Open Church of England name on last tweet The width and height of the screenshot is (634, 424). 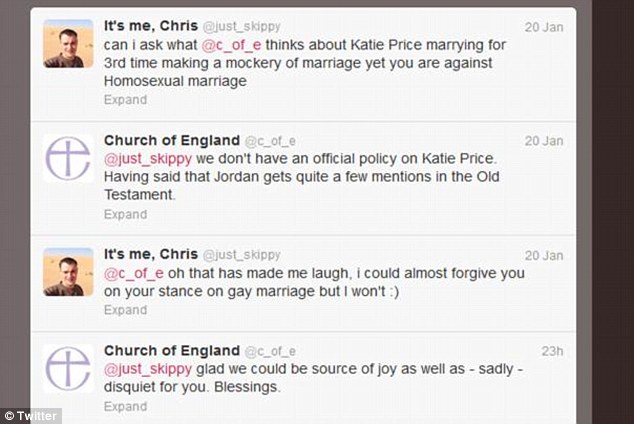pyautogui.click(x=171, y=350)
